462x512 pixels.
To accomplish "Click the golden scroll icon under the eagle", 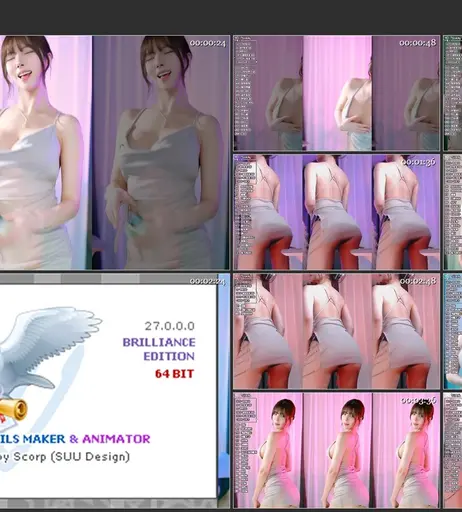I will pos(13,410).
